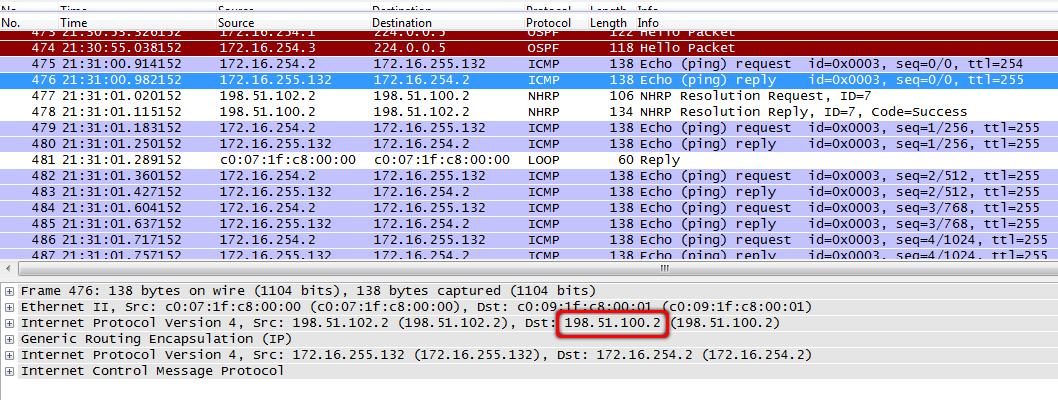Expand the Ethernet II tree node
1058x400 pixels.
pos(9,307)
